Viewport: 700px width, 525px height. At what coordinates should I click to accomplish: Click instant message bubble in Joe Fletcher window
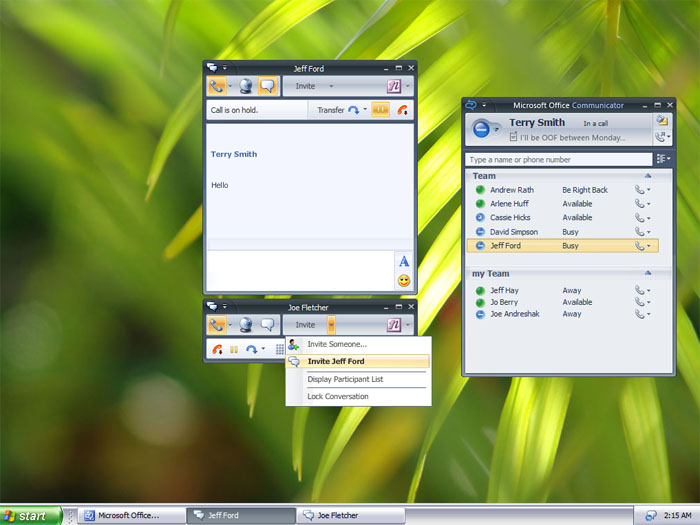267,325
